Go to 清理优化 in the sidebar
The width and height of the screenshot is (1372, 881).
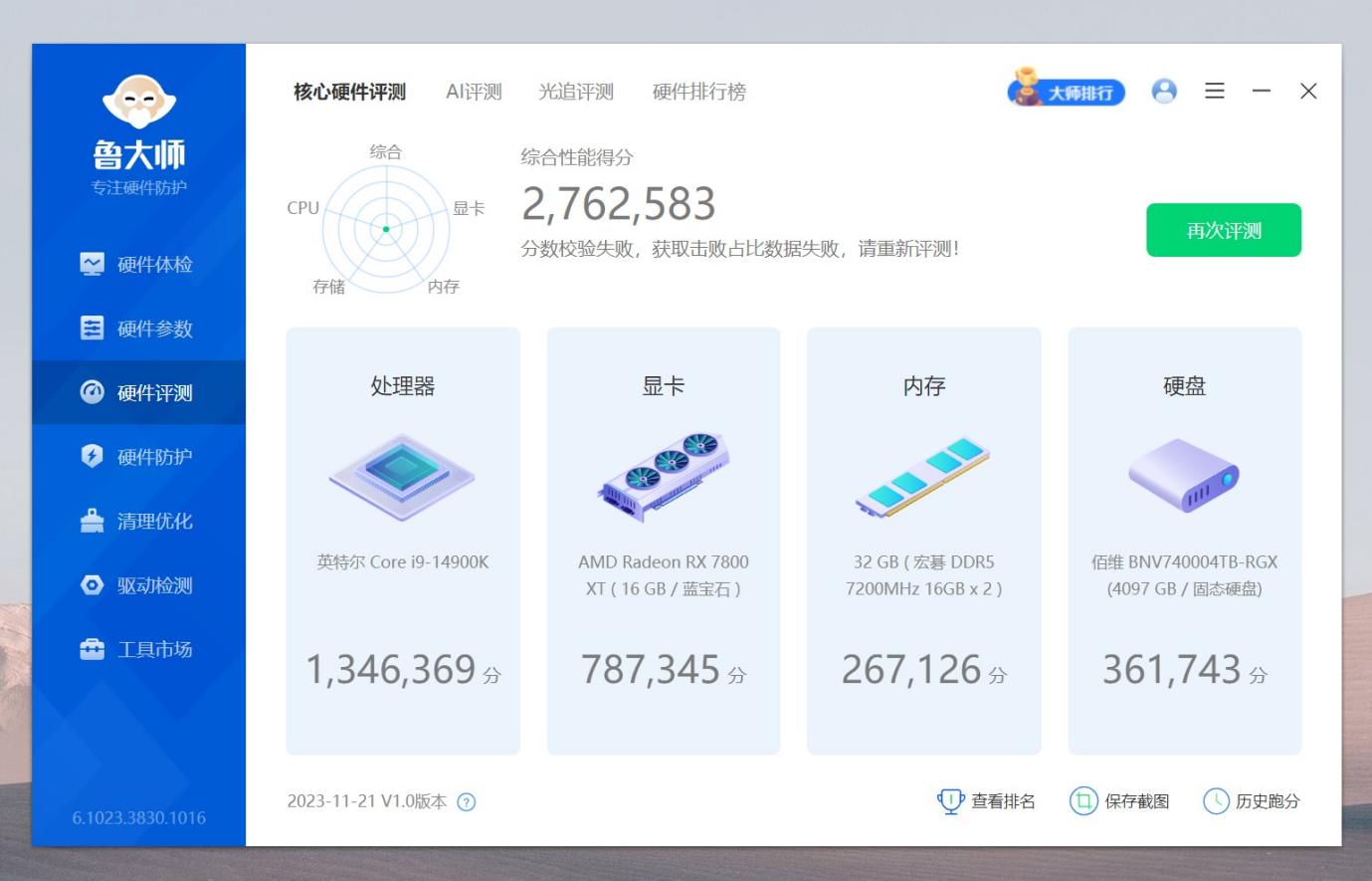[x=138, y=521]
